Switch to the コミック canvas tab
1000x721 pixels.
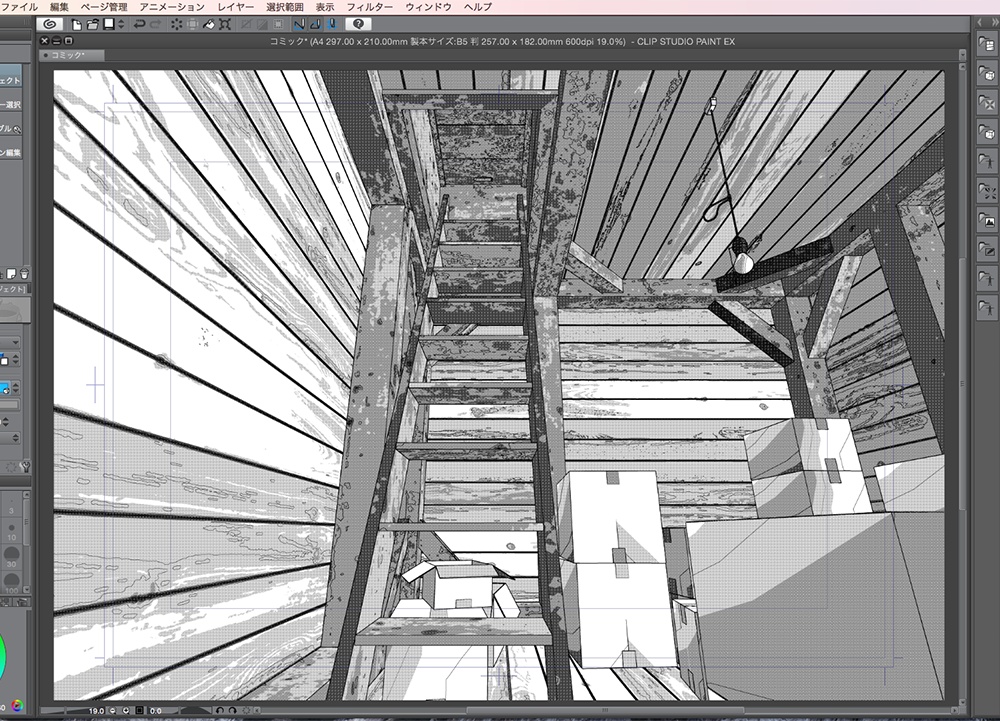[68, 56]
